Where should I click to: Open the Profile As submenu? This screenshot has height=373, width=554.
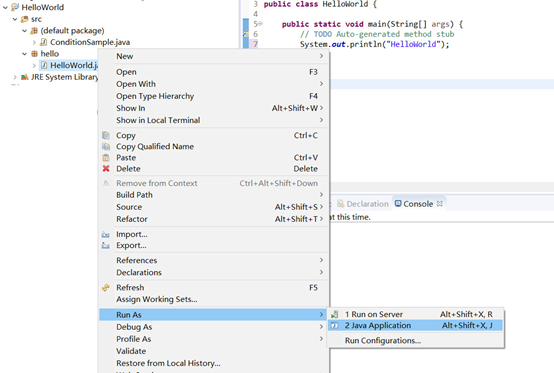click(213, 339)
